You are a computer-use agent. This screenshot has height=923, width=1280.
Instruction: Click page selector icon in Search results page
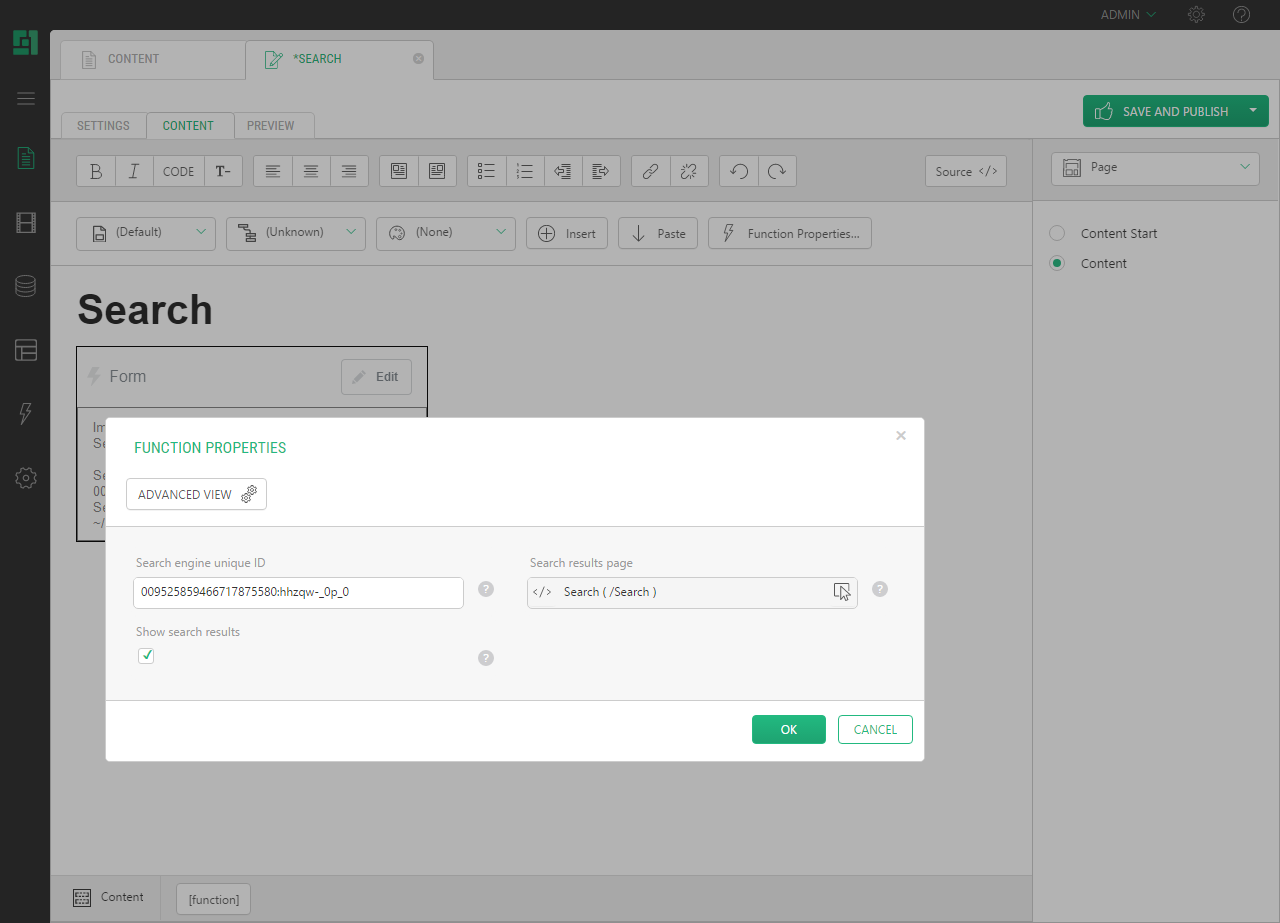coord(842,592)
